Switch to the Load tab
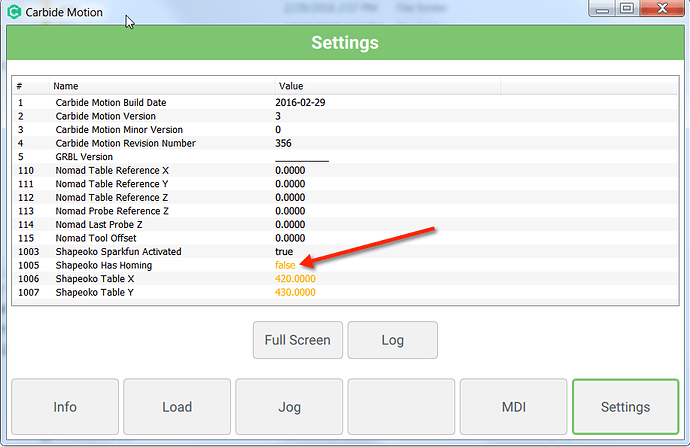 tap(177, 407)
